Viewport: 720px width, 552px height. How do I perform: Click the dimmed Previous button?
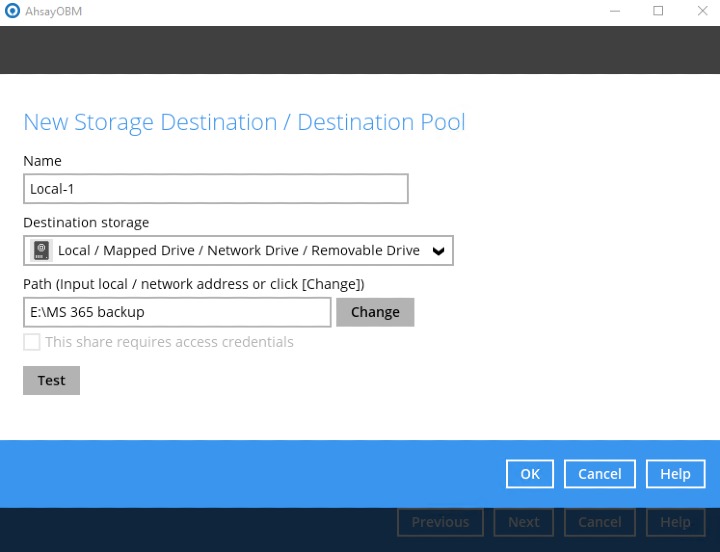coord(440,522)
